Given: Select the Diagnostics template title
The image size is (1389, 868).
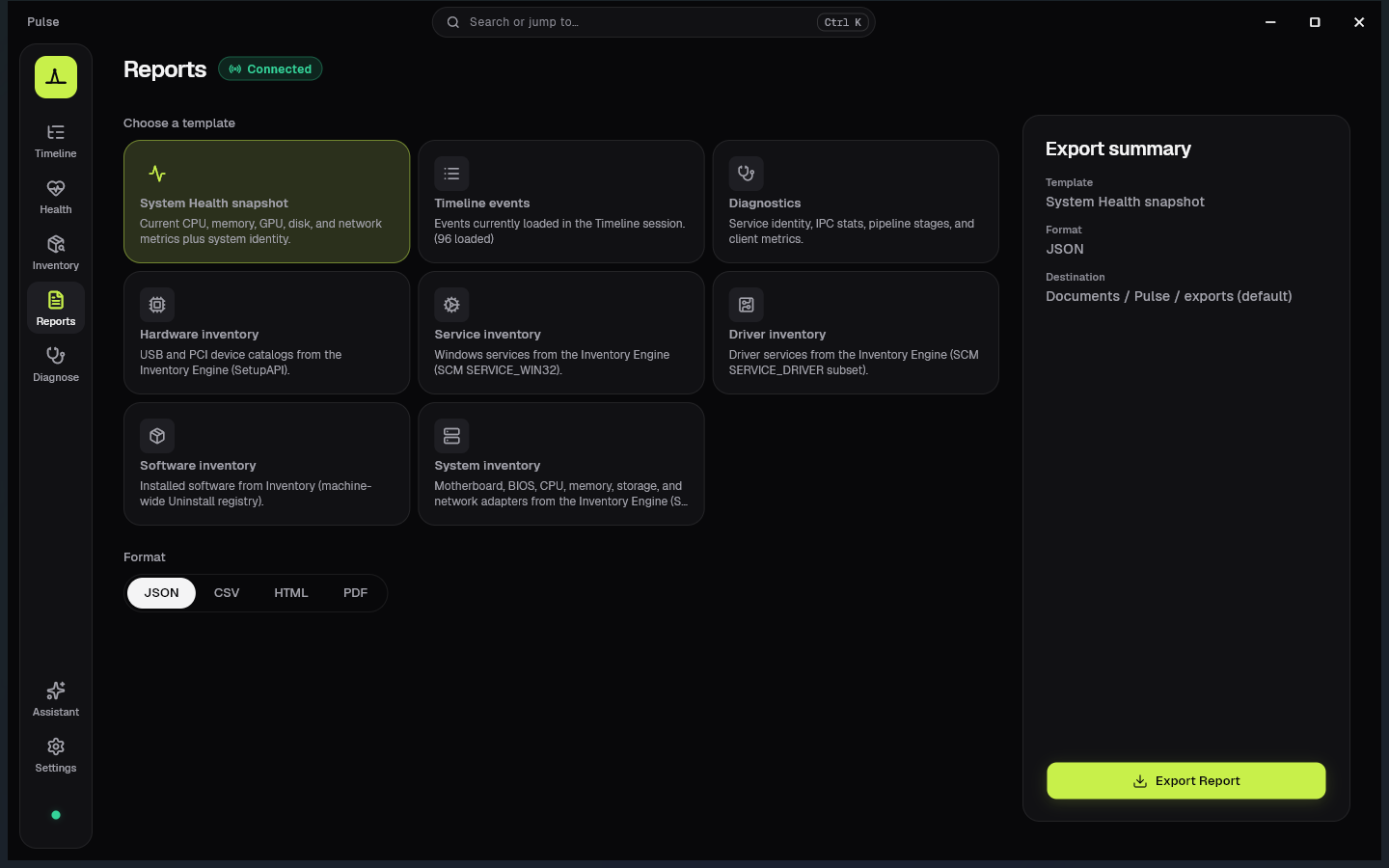Looking at the screenshot, I should (x=765, y=203).
